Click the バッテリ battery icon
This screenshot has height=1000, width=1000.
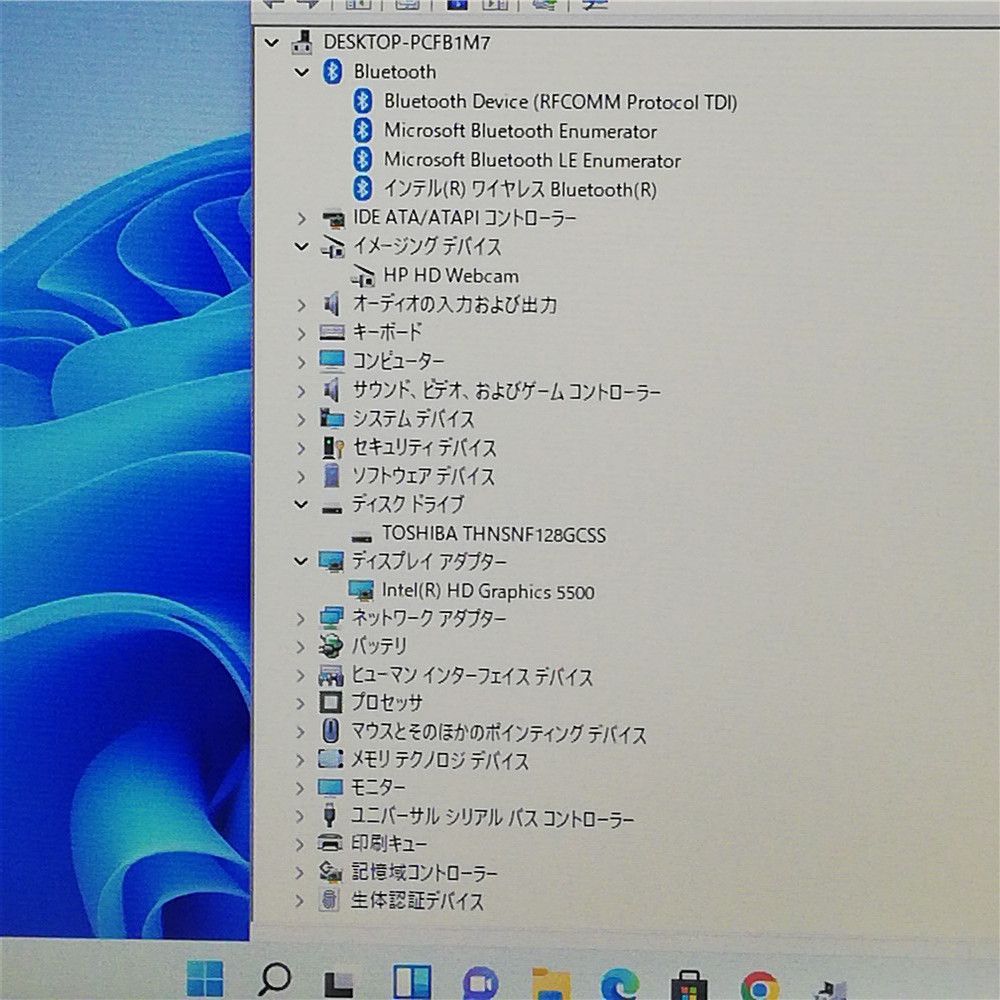(x=330, y=646)
